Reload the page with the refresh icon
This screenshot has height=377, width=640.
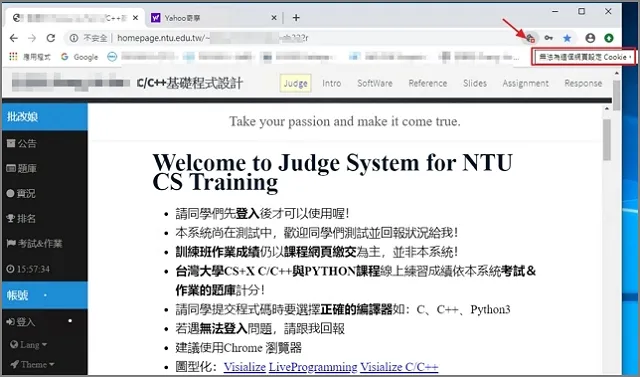(x=51, y=38)
